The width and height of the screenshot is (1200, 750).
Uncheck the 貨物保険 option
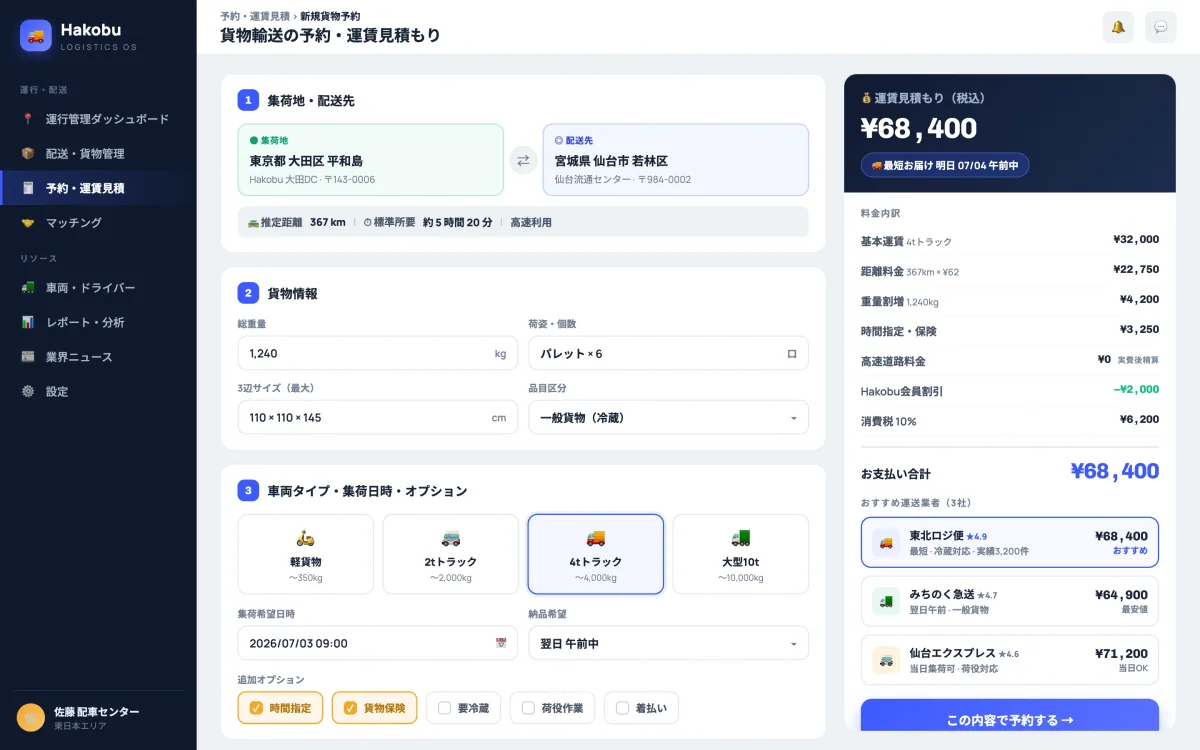tap(374, 708)
